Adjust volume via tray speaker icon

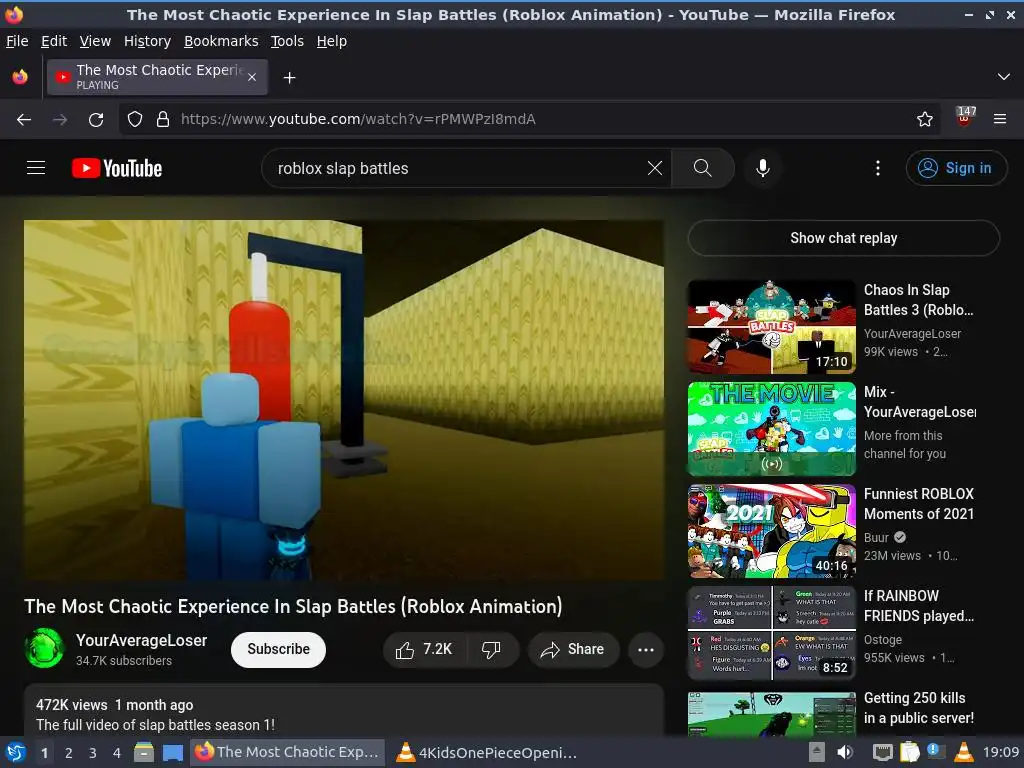coord(845,752)
